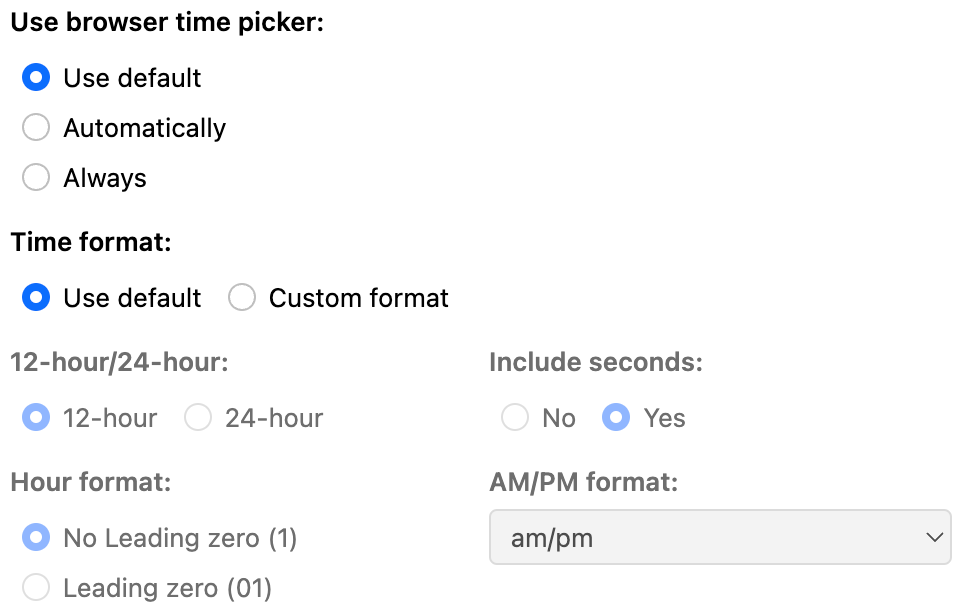The image size is (962, 612).
Task: Click the 'Hour format:' label
Action: tap(91, 482)
